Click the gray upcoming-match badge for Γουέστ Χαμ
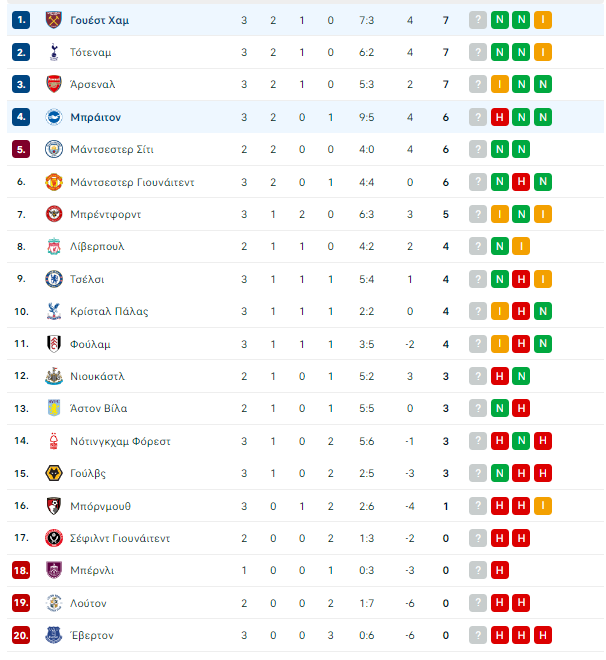Image resolution: width=606 pixels, height=660 pixels. tap(478, 20)
